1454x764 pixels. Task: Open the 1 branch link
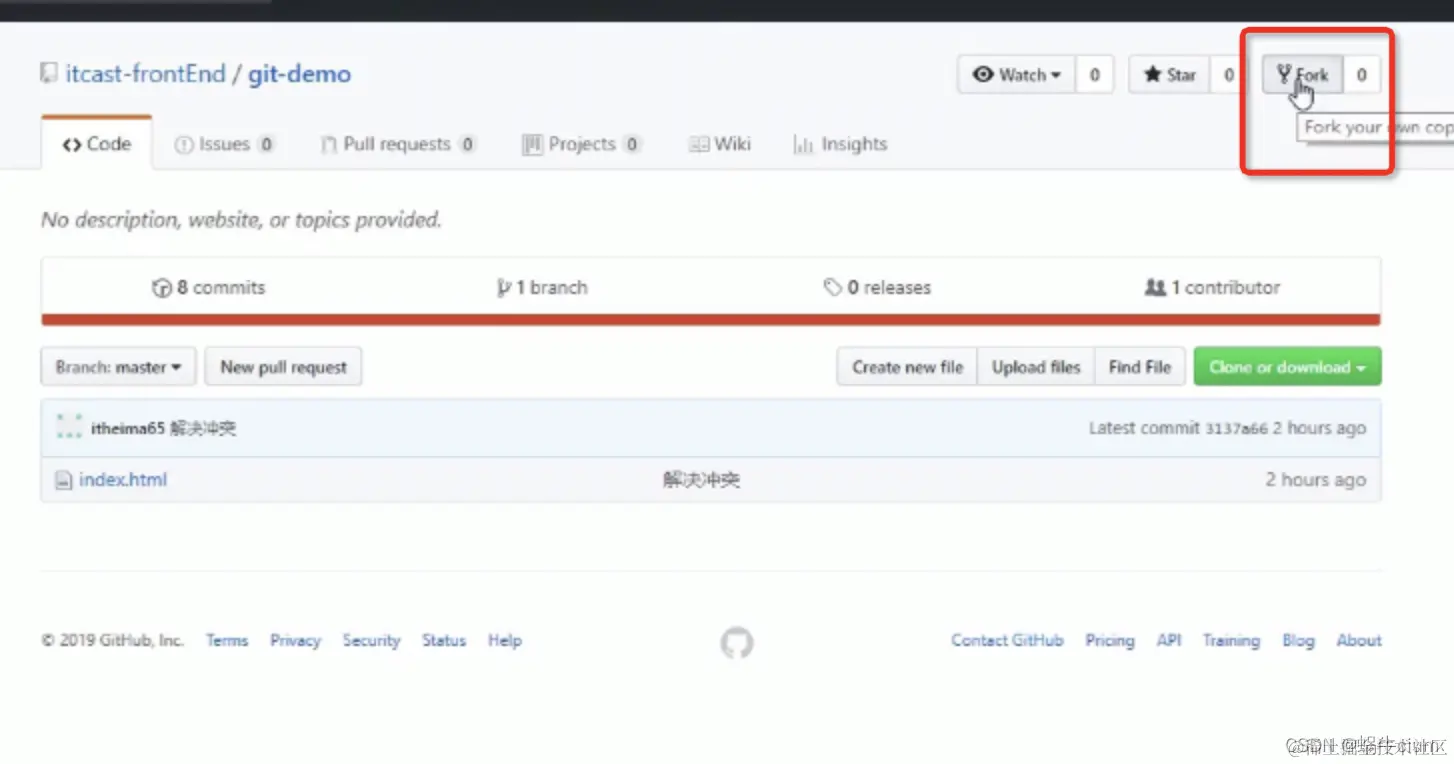(x=542, y=288)
